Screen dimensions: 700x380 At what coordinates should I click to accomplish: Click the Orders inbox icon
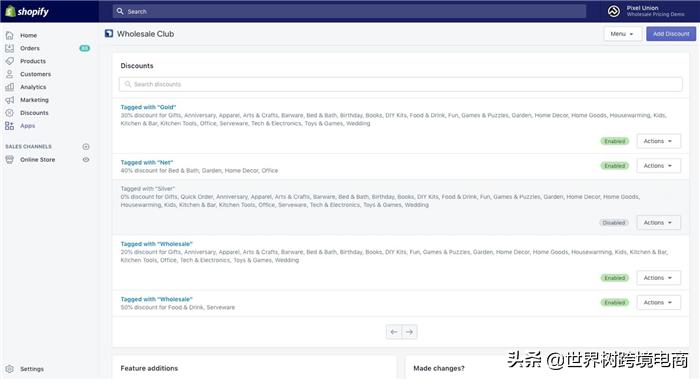pos(9,48)
